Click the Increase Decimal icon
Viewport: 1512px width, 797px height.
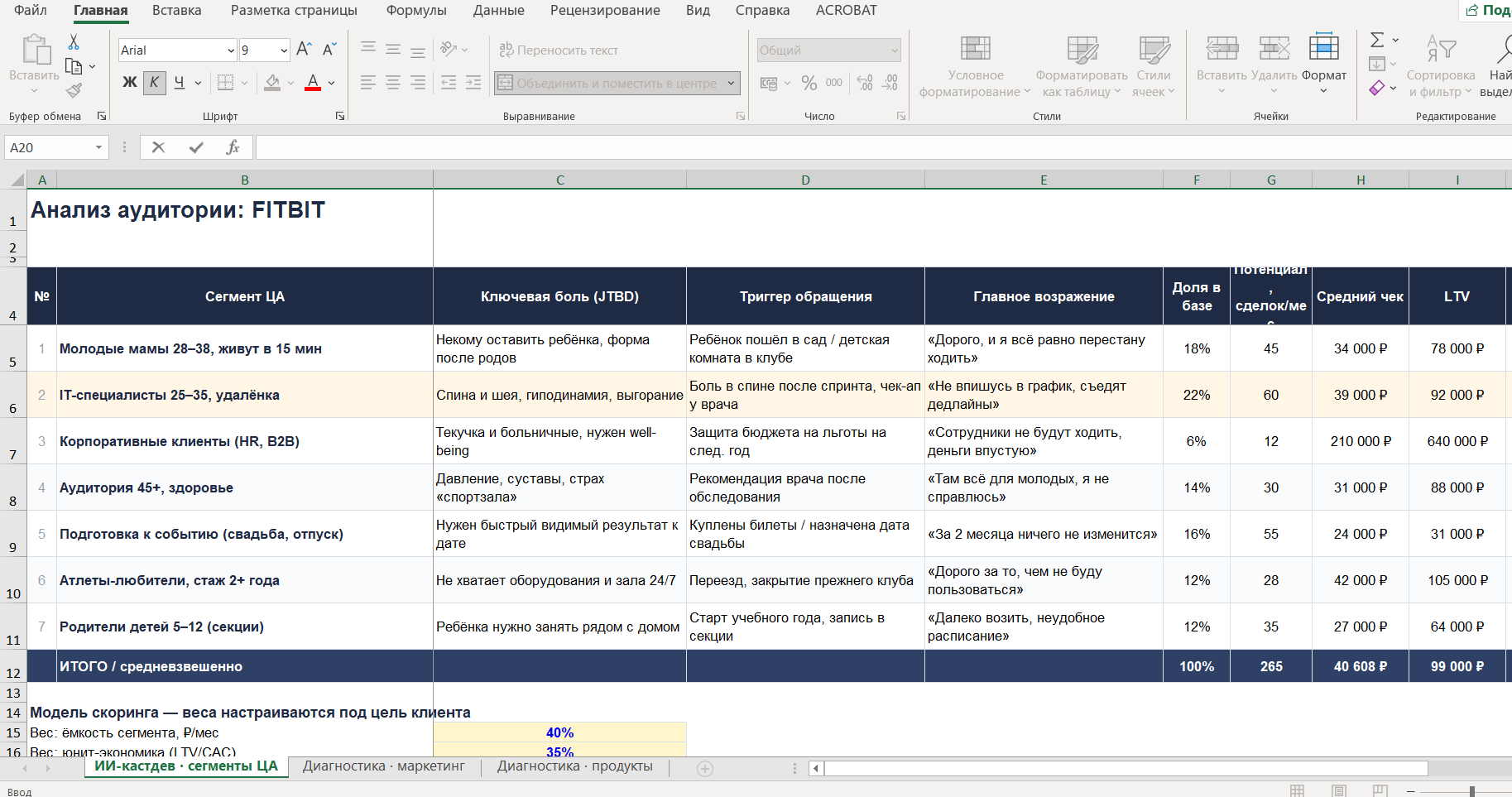click(x=865, y=83)
